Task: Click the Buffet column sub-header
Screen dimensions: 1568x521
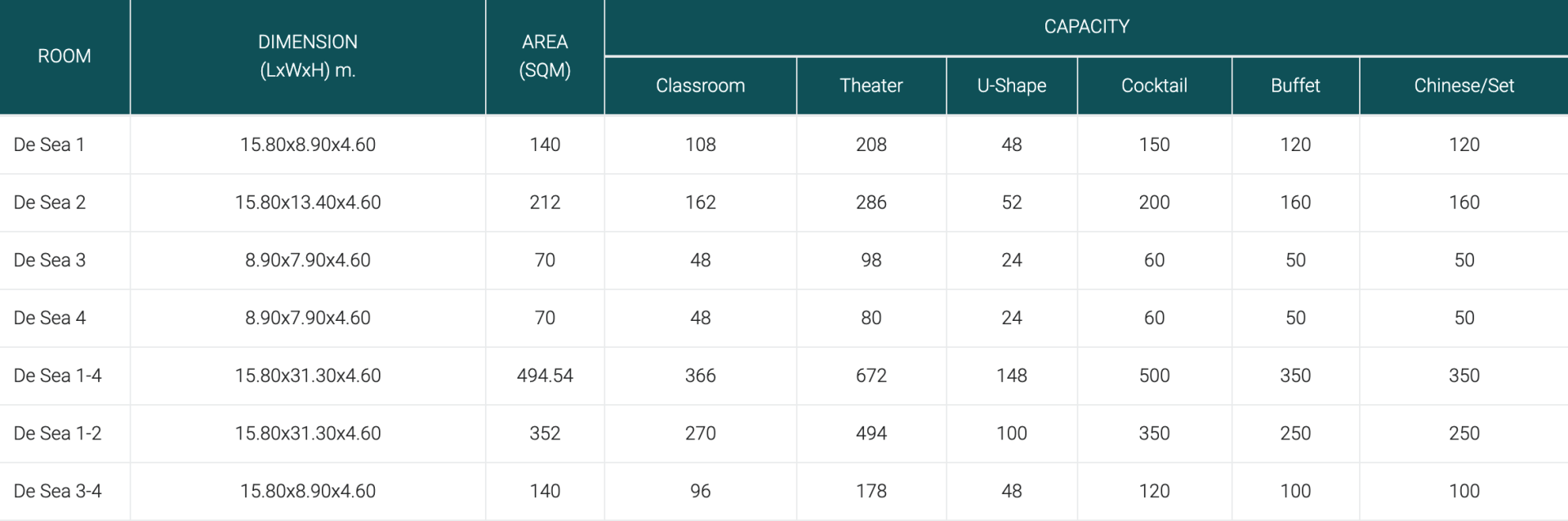Action: tap(1295, 86)
